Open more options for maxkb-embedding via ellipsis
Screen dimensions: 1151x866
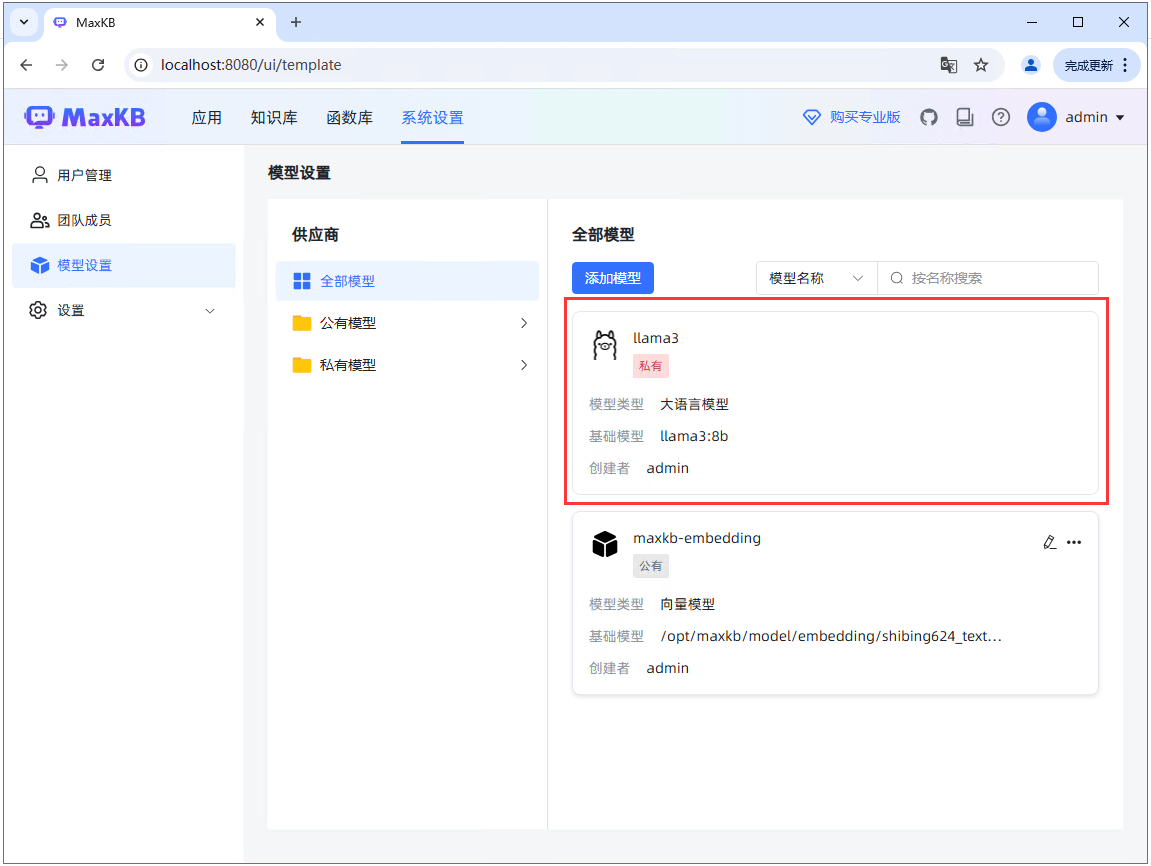click(1075, 542)
